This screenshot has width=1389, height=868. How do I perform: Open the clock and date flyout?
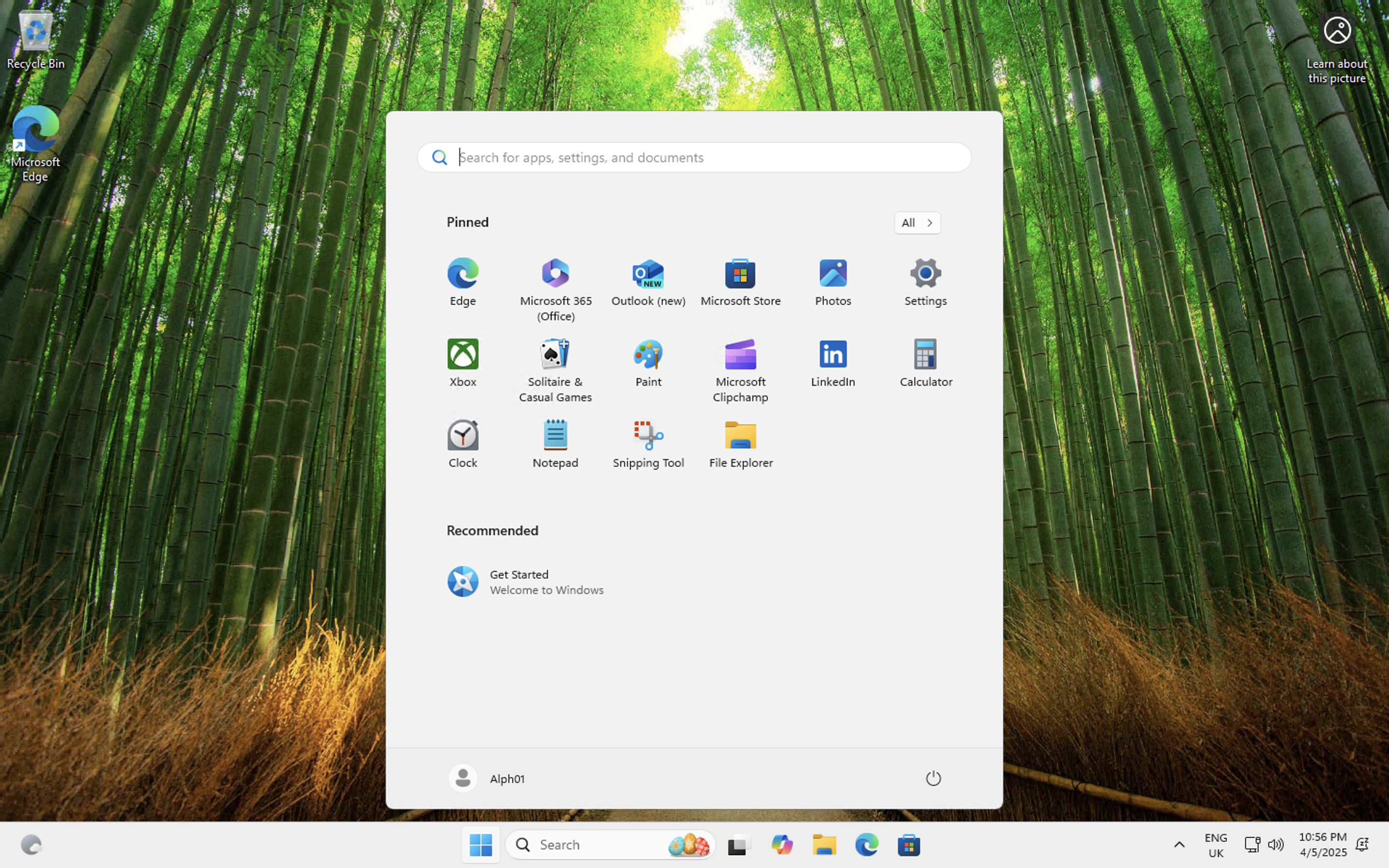pos(1322,844)
